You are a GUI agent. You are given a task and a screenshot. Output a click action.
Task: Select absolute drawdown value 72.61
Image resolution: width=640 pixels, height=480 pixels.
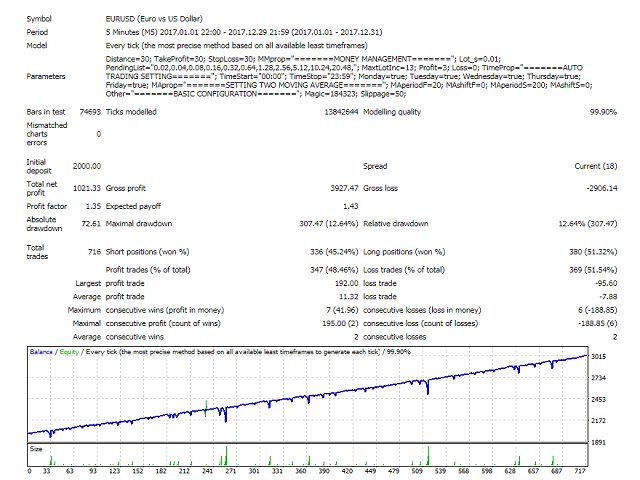91,224
